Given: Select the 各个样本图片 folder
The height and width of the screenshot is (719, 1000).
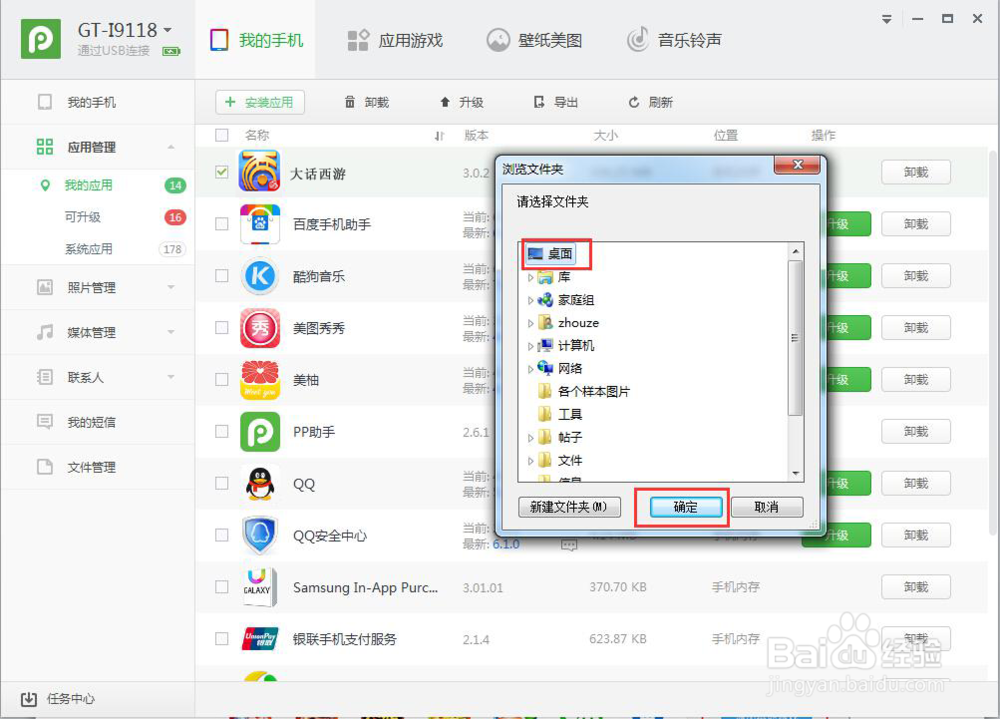Looking at the screenshot, I should pyautogui.click(x=584, y=391).
